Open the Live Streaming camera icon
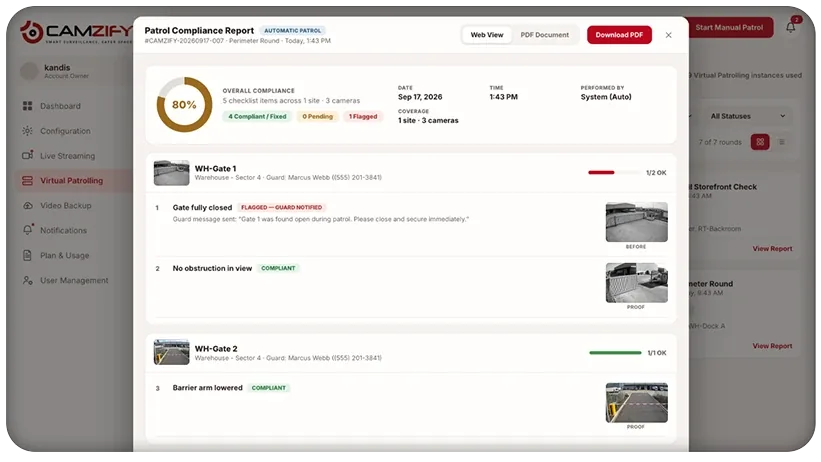 tap(27, 156)
